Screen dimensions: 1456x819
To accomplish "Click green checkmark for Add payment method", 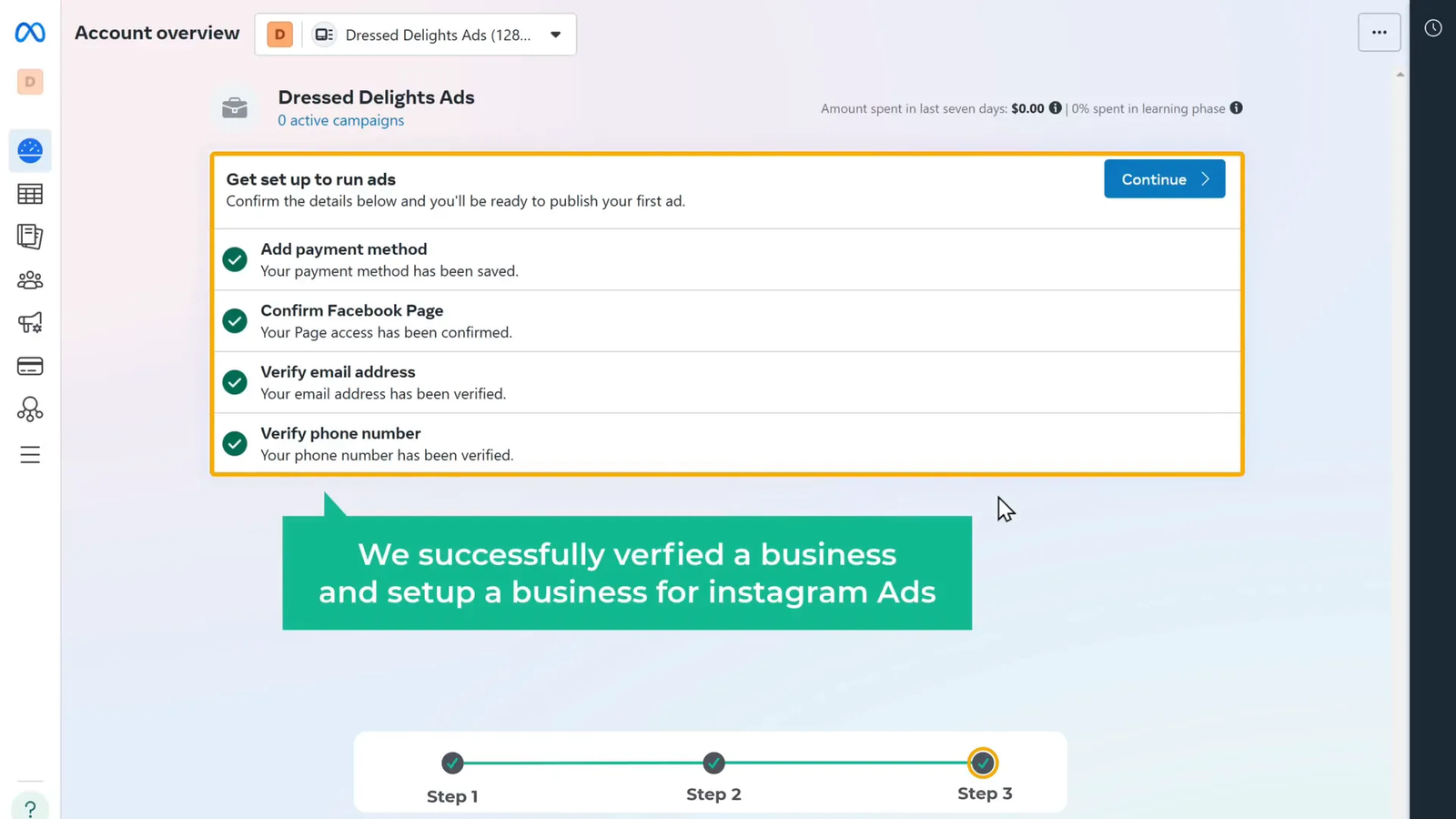I will tap(235, 259).
